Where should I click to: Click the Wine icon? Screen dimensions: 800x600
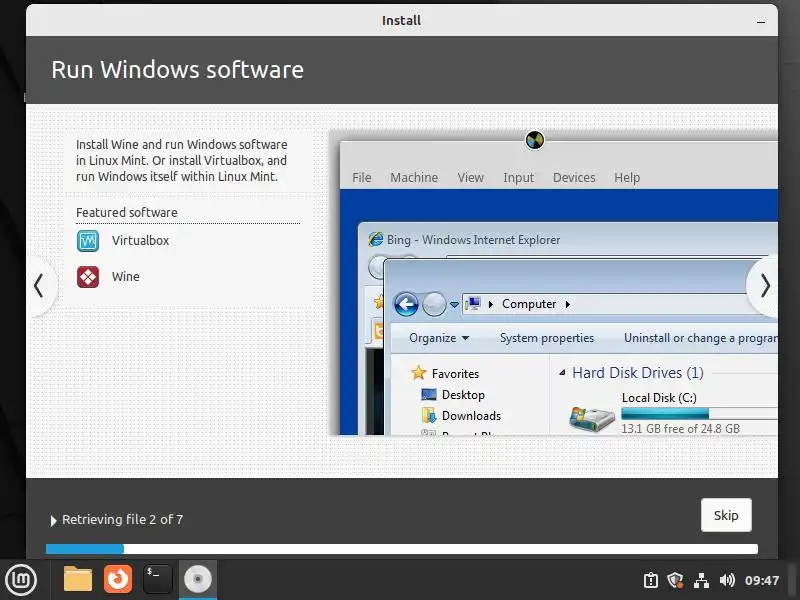88,277
